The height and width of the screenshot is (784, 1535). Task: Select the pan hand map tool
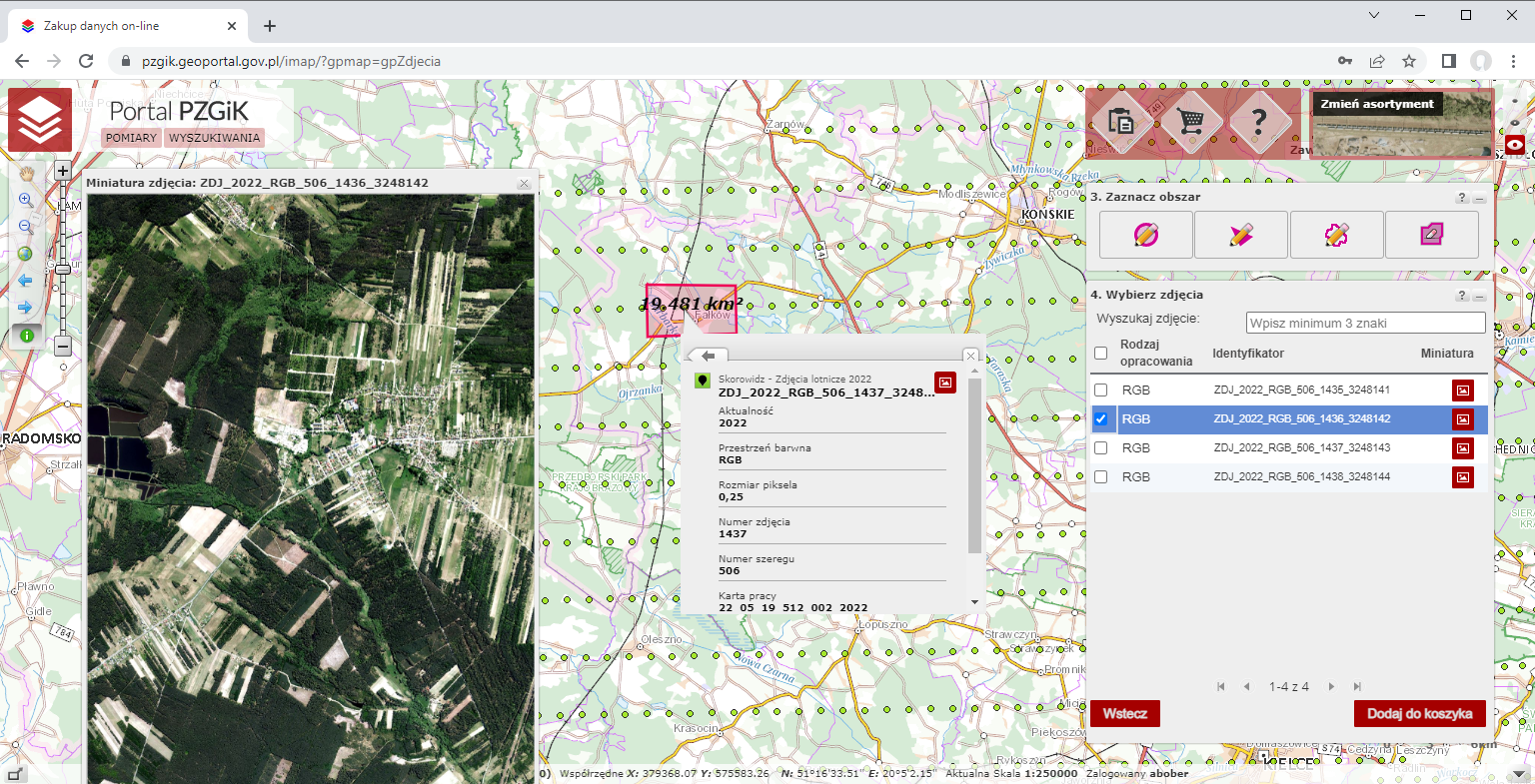pos(26,174)
